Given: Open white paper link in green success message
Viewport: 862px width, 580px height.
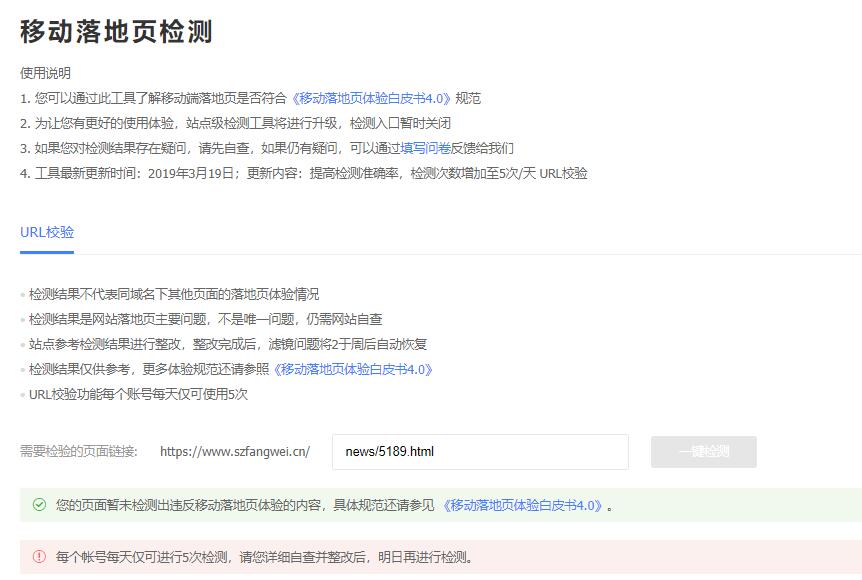Looking at the screenshot, I should pyautogui.click(x=523, y=505).
